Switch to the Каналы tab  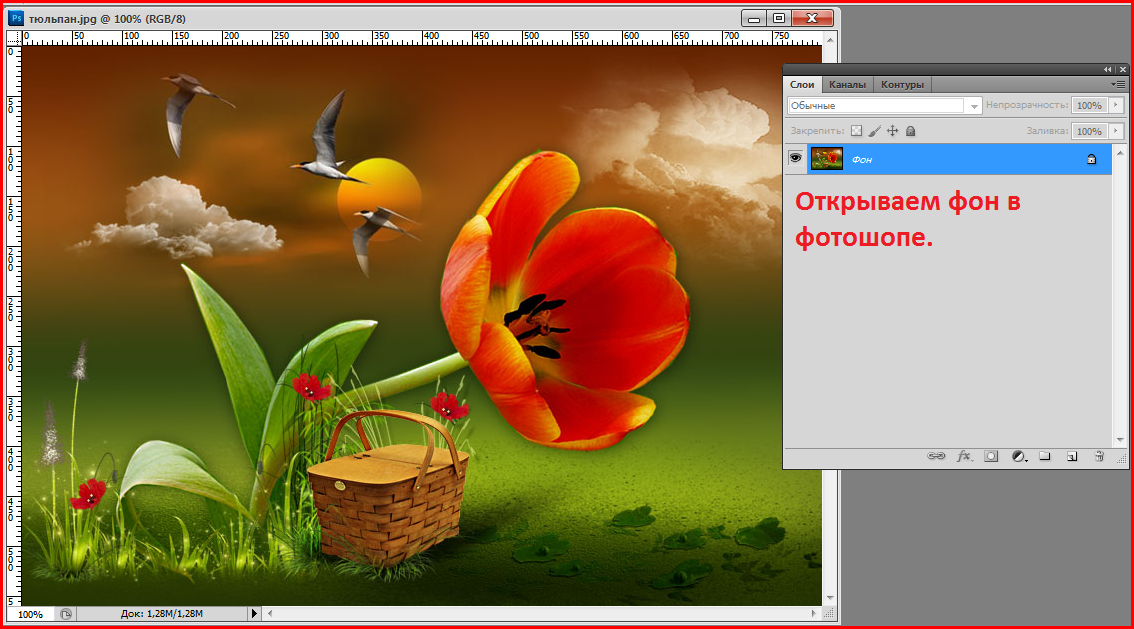(x=848, y=85)
